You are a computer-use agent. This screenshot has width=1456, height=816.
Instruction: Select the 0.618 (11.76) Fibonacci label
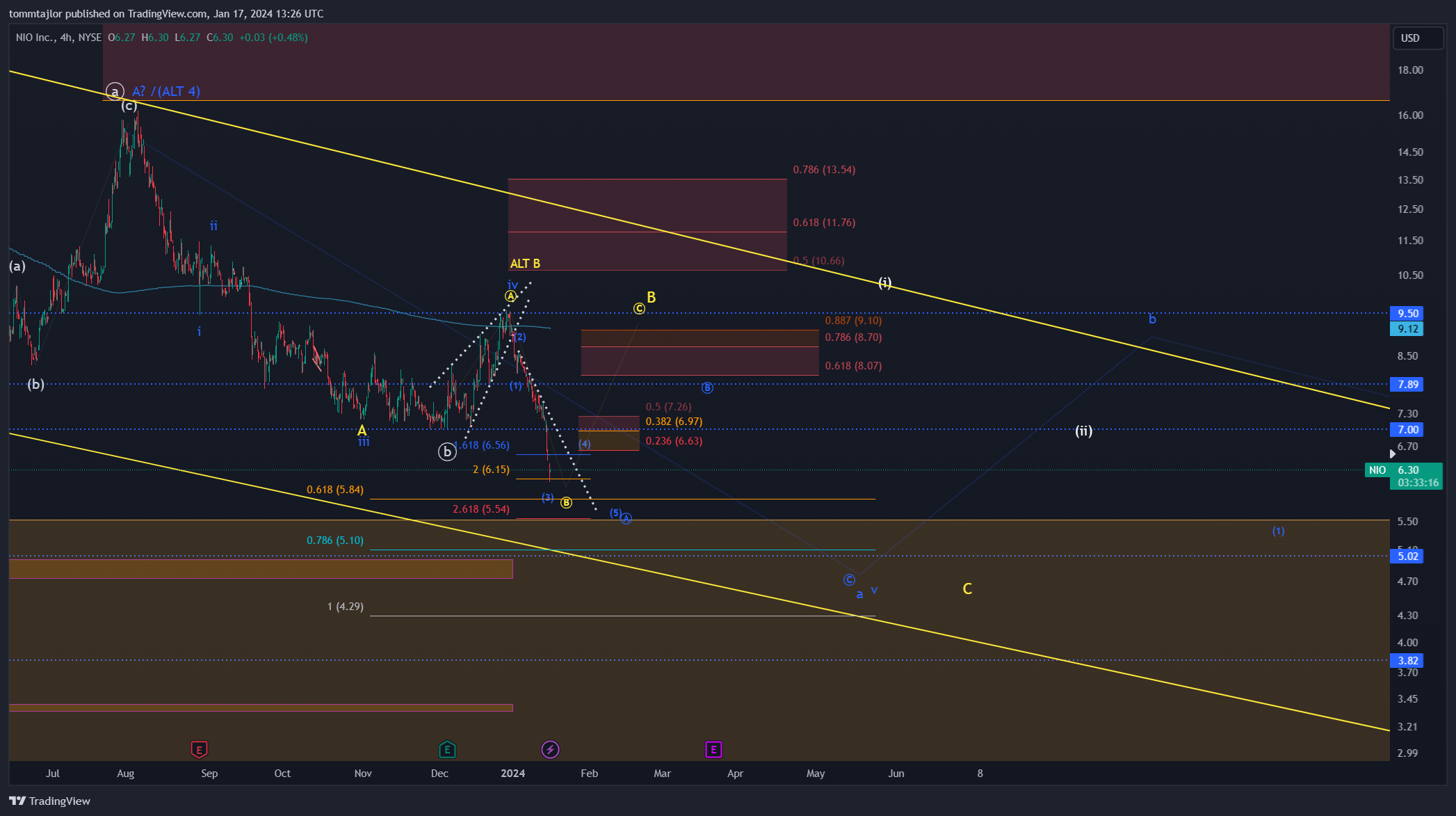824,223
